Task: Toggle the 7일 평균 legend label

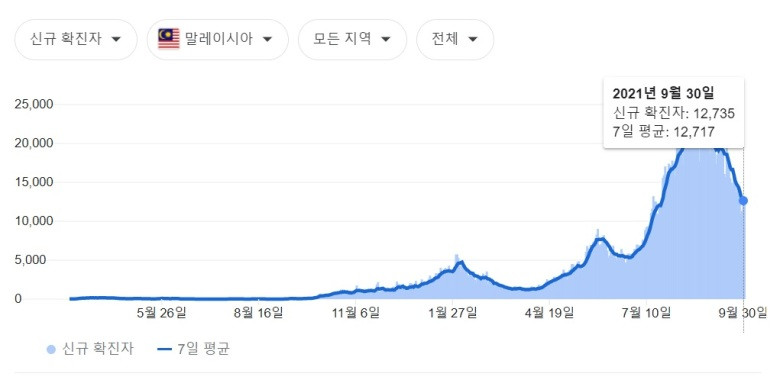Action: click(203, 349)
